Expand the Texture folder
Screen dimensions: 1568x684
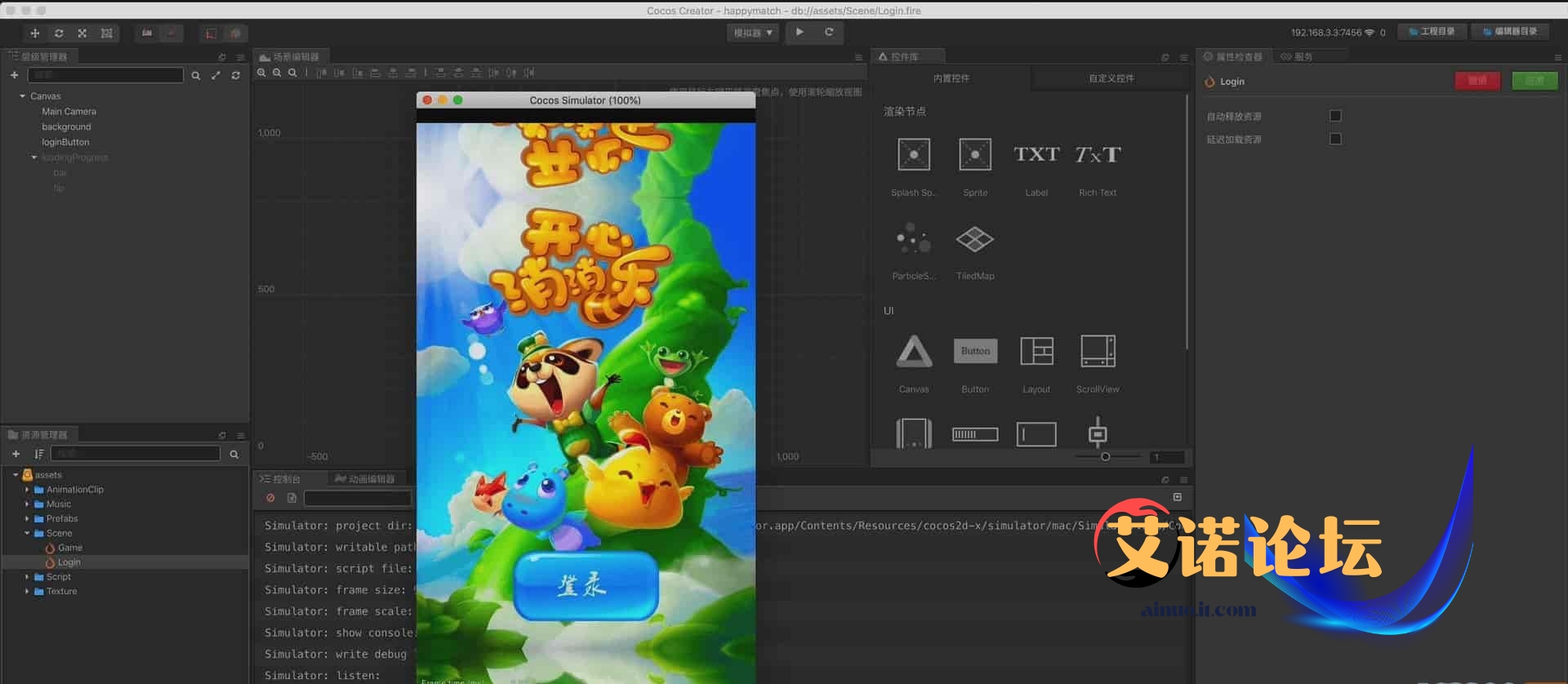point(27,592)
